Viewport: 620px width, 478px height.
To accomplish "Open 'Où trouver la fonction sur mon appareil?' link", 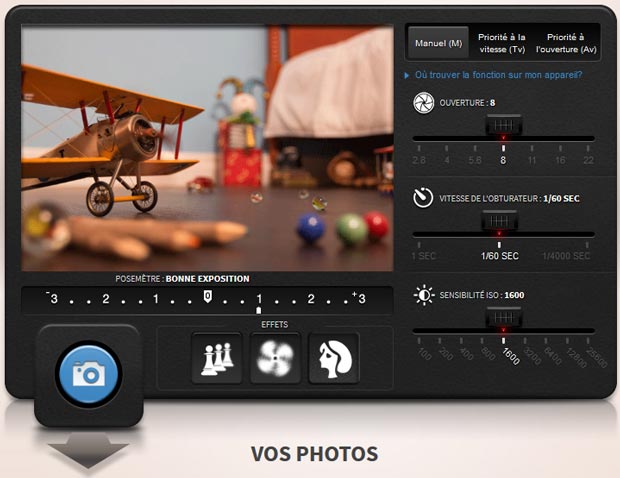I will coord(498,75).
